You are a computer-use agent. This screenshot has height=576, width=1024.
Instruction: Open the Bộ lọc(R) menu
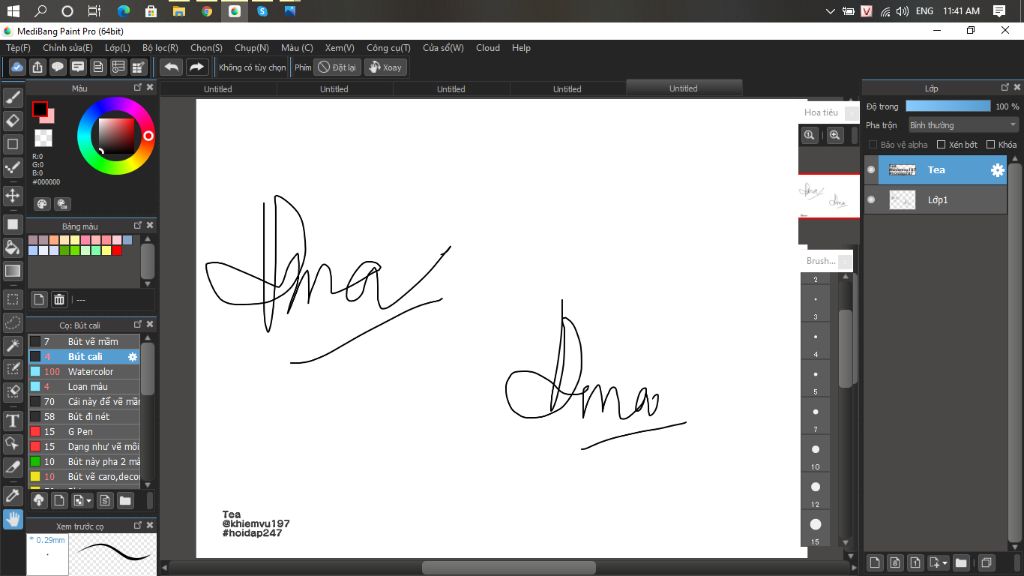[x=160, y=48]
